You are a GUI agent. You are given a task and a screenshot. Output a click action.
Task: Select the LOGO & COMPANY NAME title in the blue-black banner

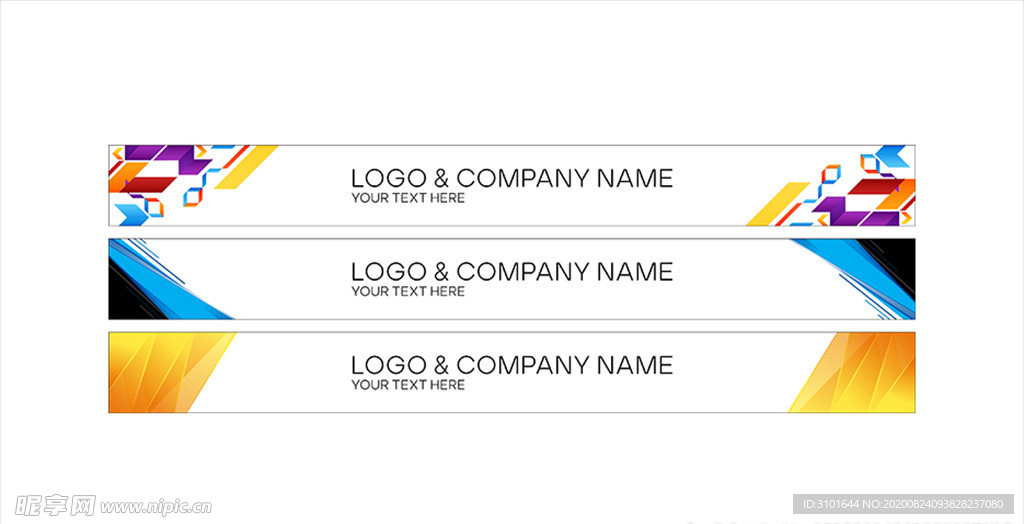point(512,272)
